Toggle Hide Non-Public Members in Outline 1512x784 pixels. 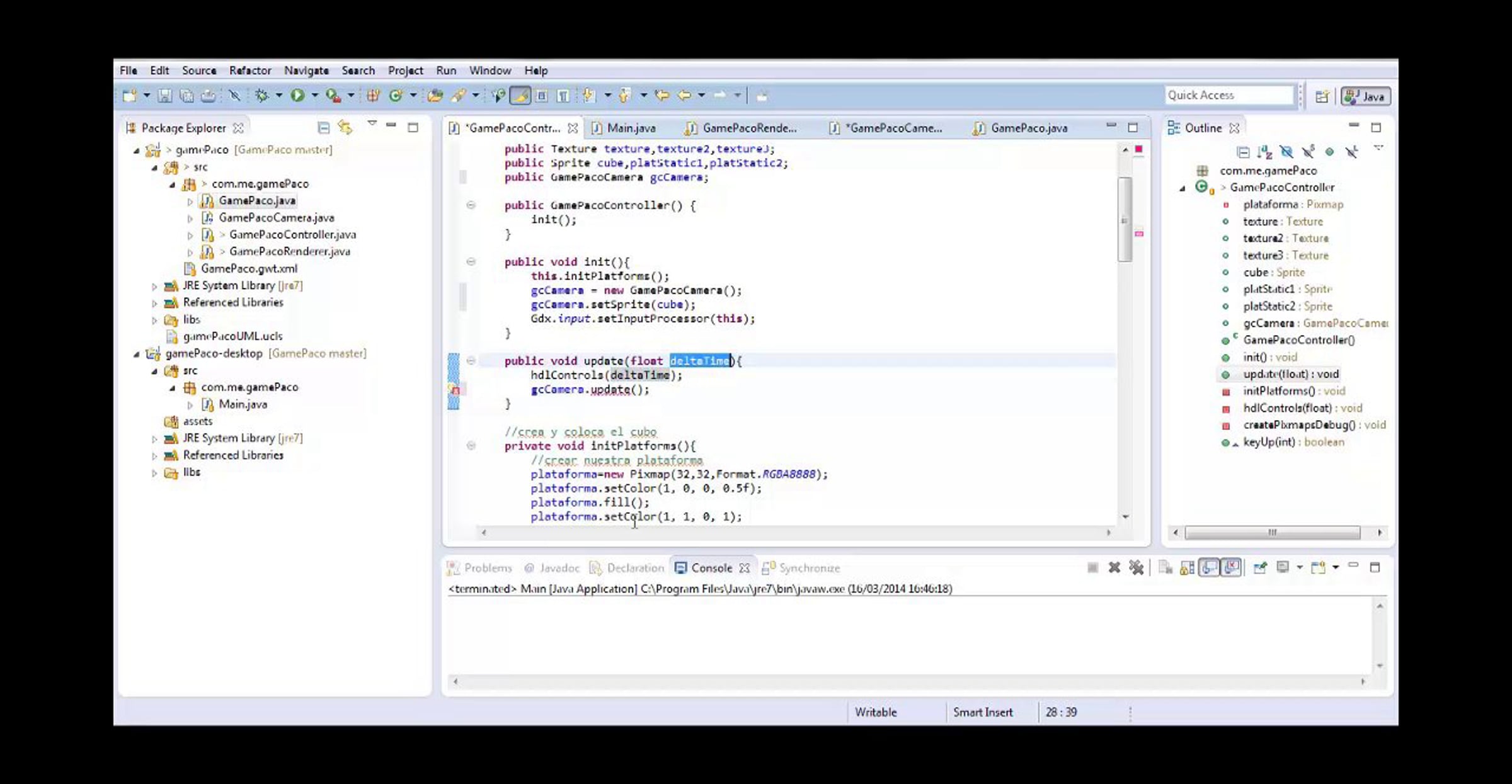(1329, 152)
